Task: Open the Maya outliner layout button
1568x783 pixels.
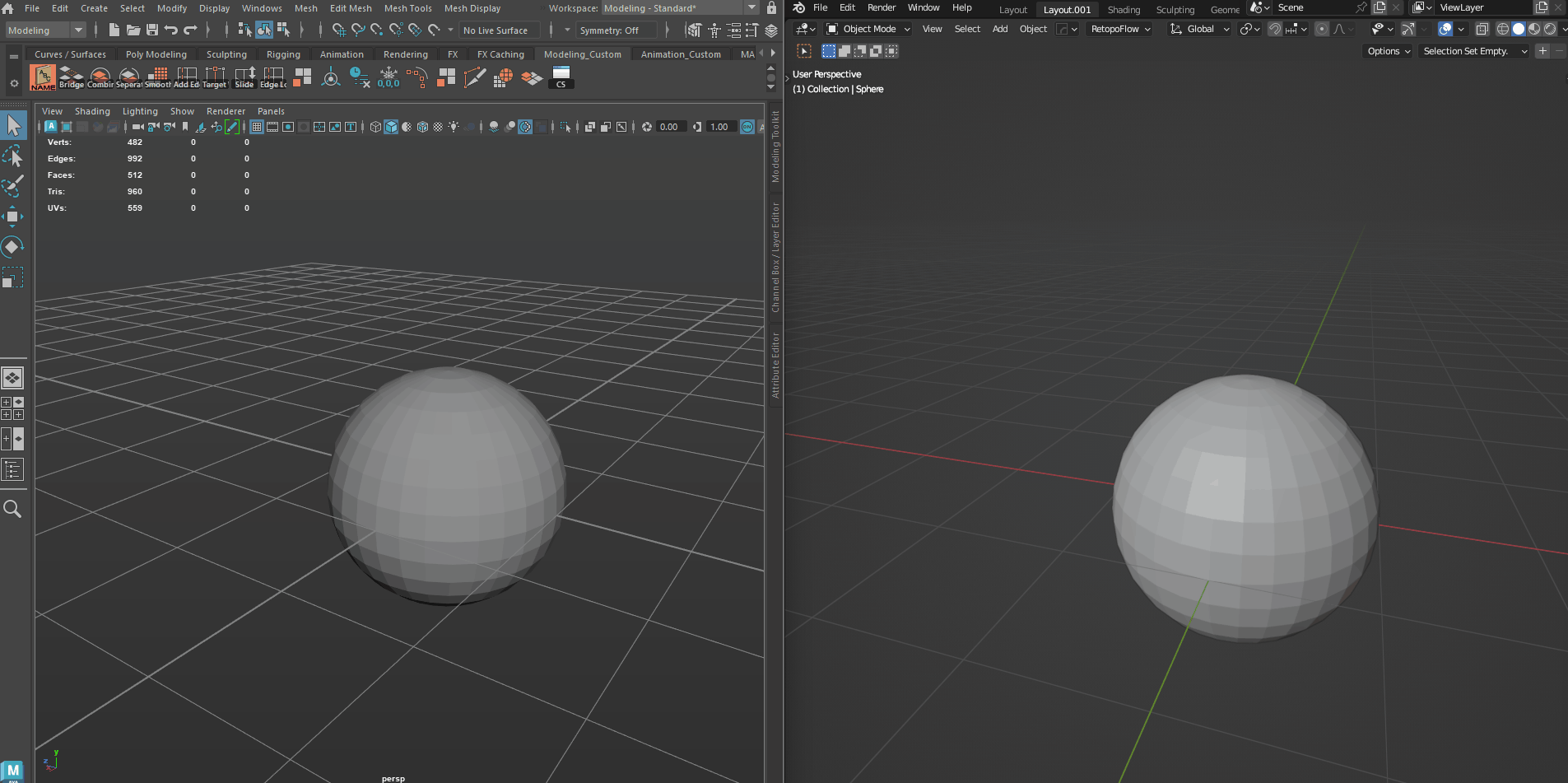Action: click(13, 469)
